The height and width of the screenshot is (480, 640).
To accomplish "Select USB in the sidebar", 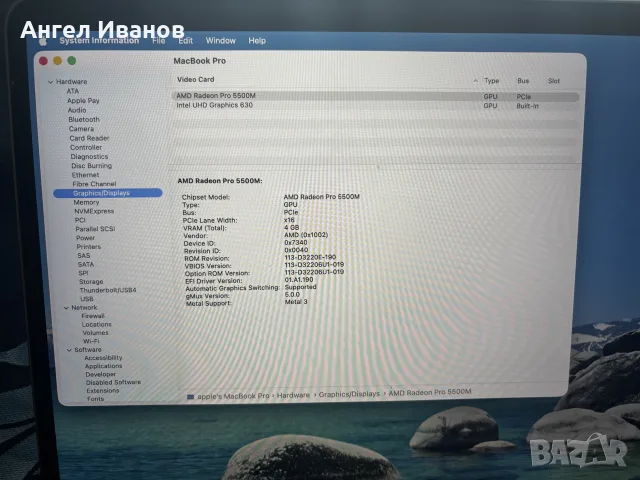I will point(87,299).
